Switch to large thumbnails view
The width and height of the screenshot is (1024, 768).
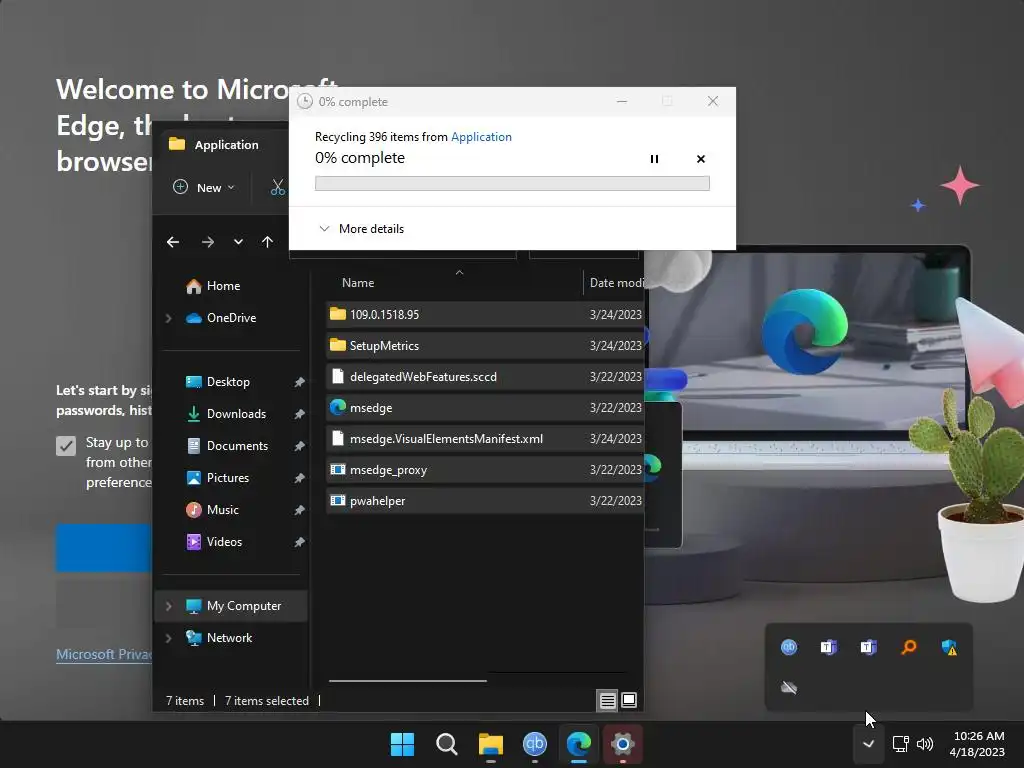click(629, 701)
